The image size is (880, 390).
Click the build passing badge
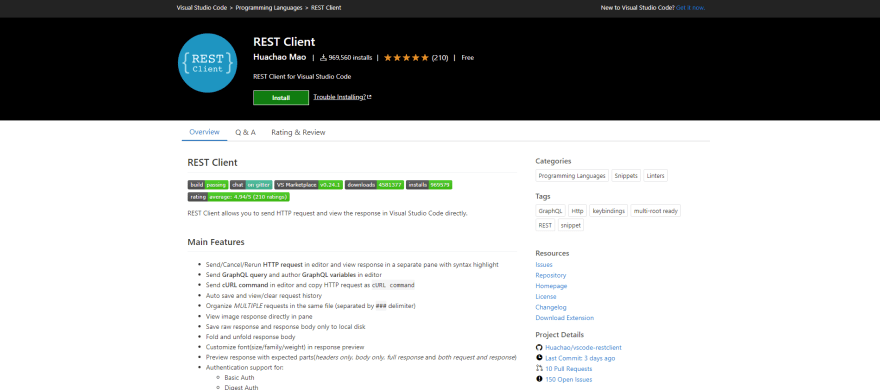click(208, 185)
